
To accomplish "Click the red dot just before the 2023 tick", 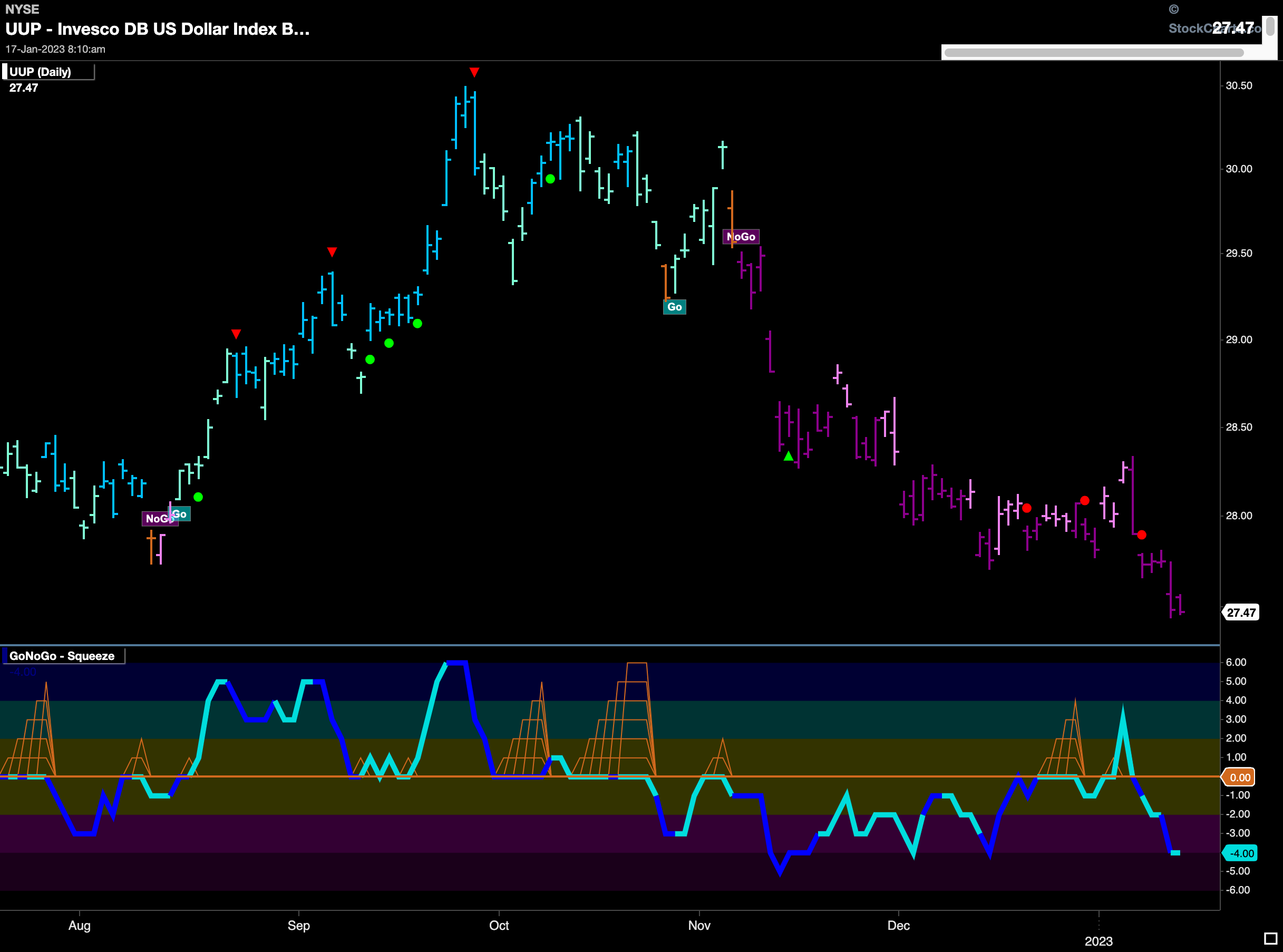I will coord(1085,500).
